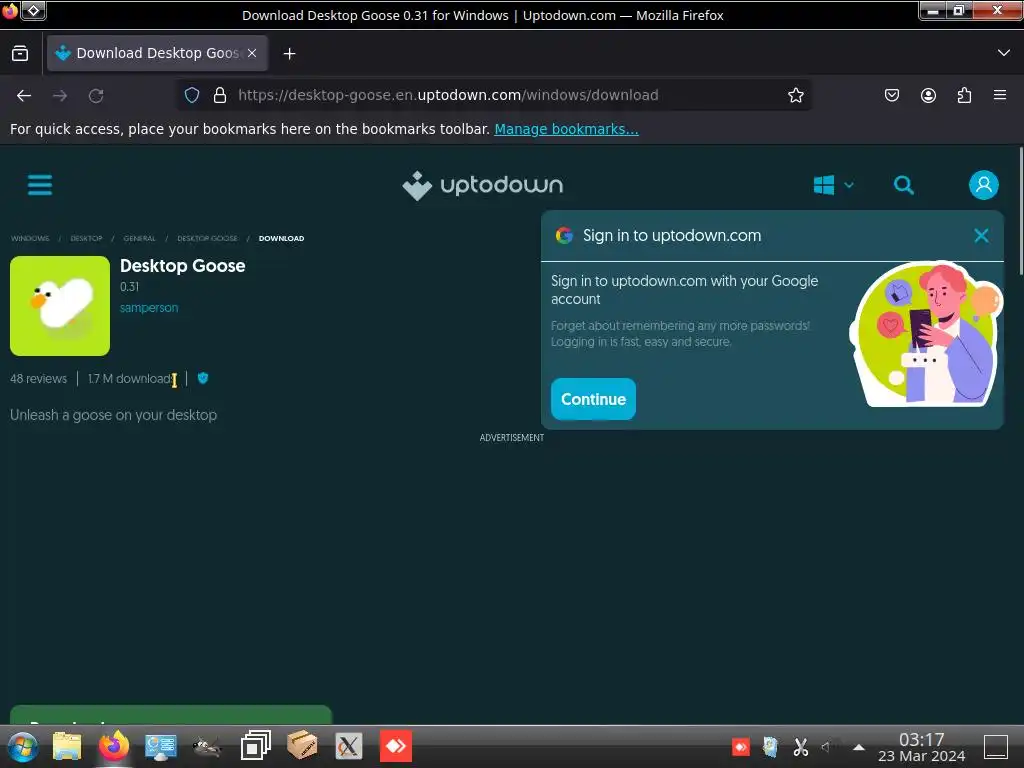1024x768 pixels.
Task: Open the Extensions puzzle icon
Action: (x=964, y=95)
